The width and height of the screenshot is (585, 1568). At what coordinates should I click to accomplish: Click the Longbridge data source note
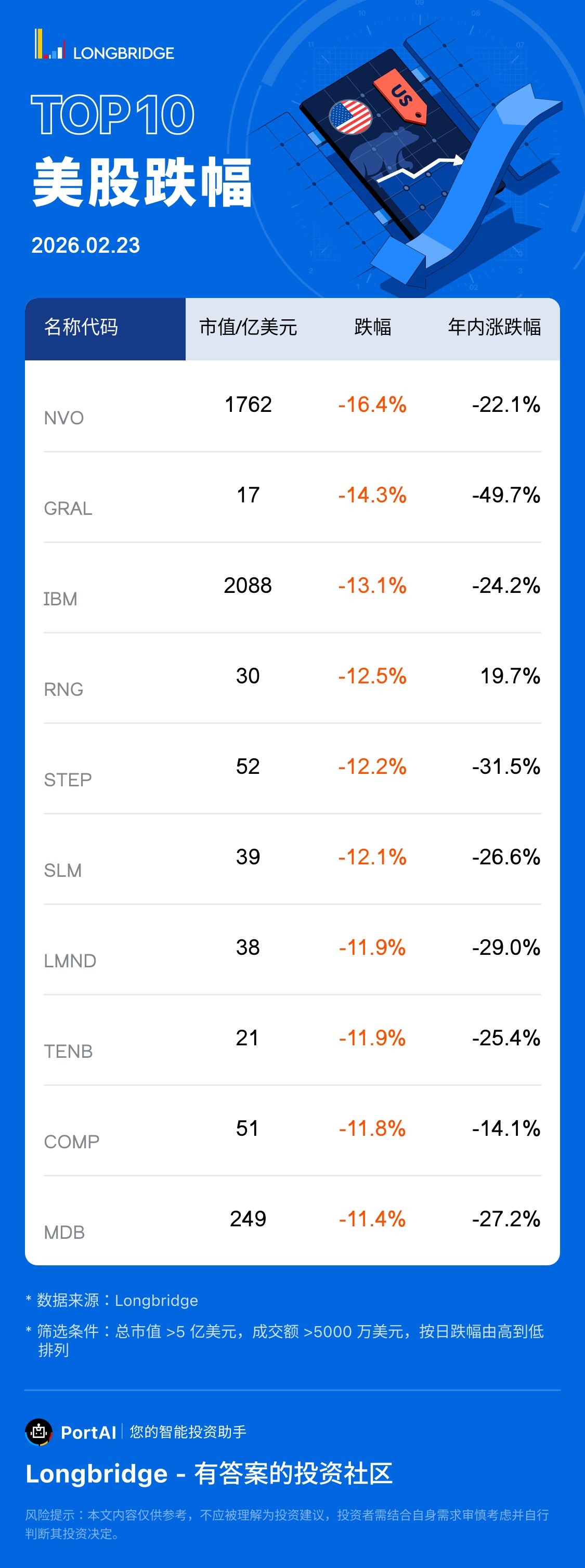point(117,1300)
